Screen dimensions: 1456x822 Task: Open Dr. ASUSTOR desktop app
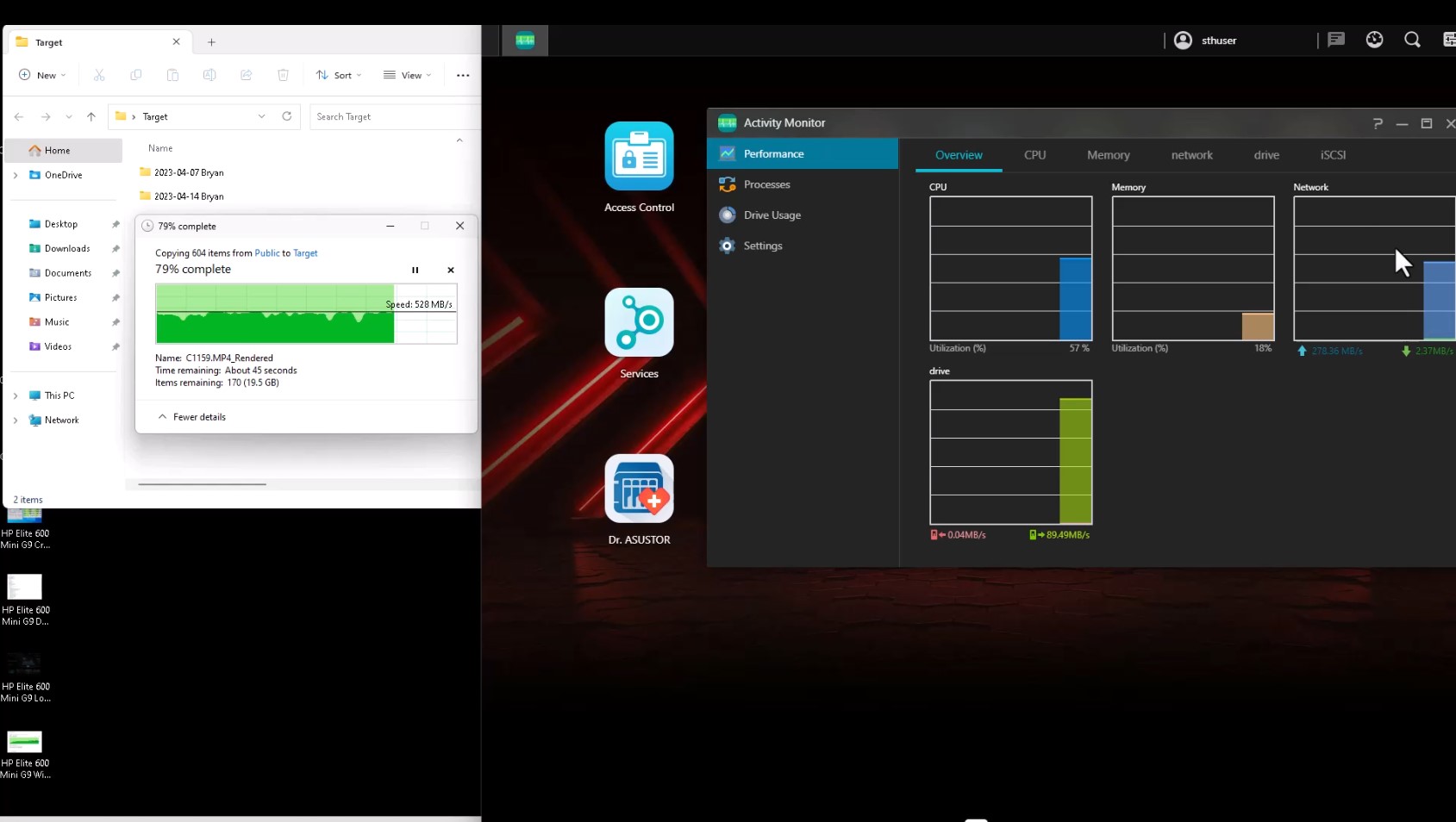(639, 500)
